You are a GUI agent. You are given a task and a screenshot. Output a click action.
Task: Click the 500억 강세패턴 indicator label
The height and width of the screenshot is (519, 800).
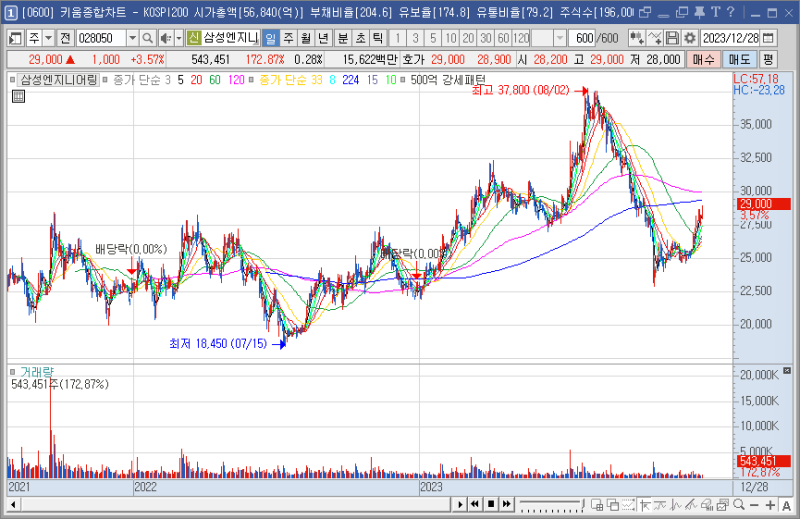click(447, 80)
